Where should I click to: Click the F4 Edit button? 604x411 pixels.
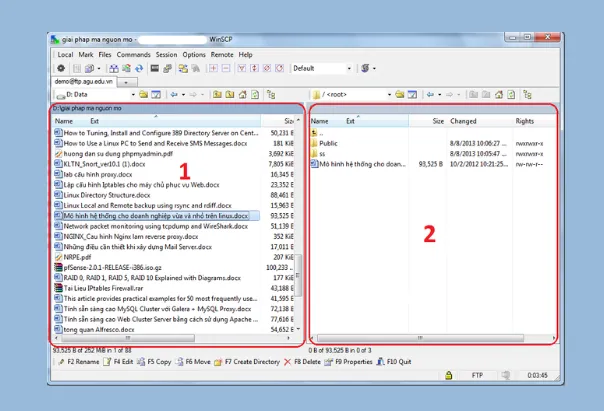click(x=119, y=362)
